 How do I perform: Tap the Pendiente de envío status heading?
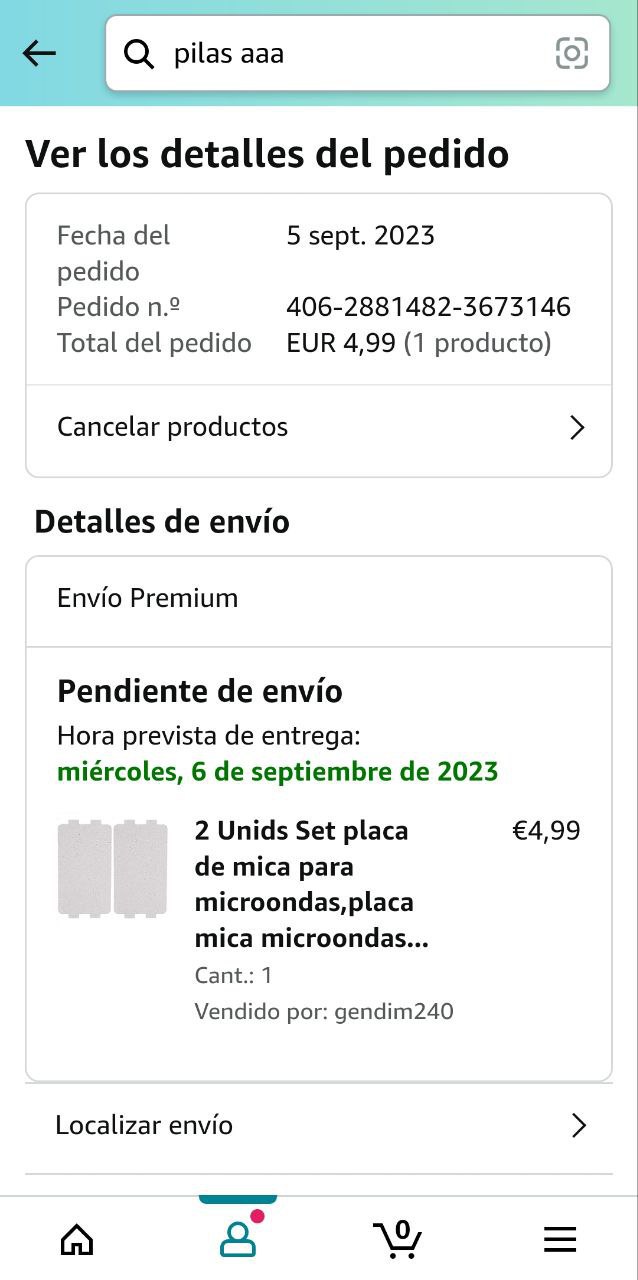200,691
